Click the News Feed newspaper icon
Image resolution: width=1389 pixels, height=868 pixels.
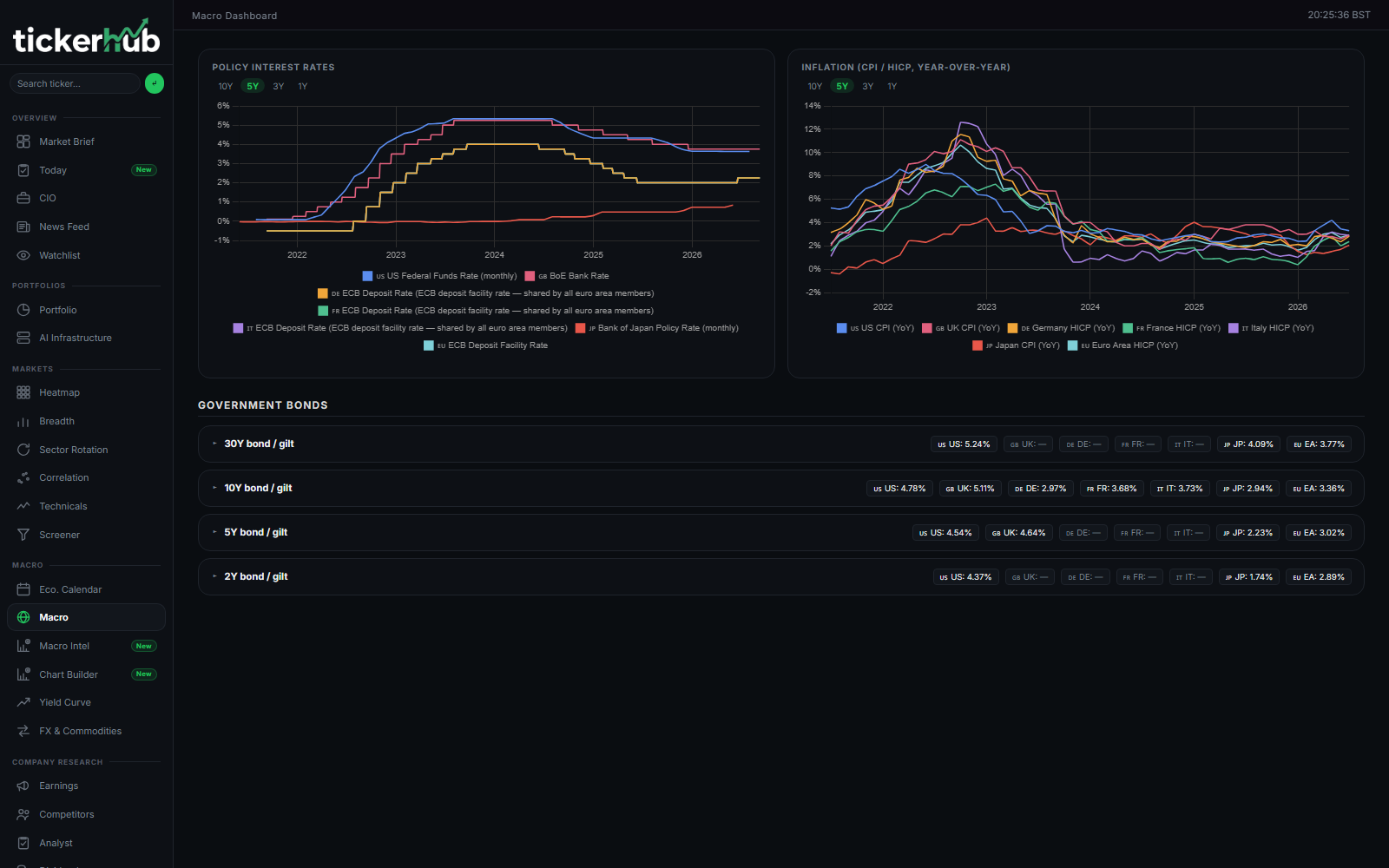point(23,227)
